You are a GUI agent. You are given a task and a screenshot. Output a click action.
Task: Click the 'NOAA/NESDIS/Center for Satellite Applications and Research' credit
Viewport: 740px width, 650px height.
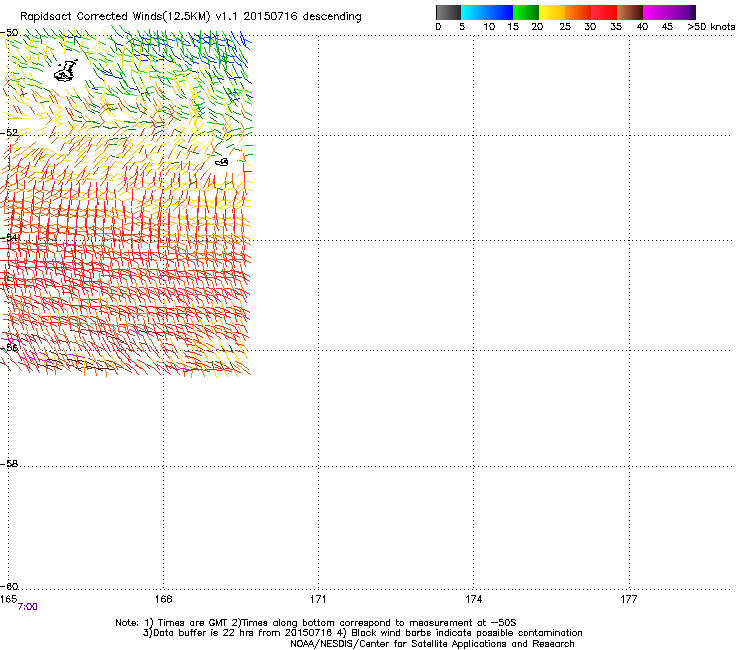(432, 644)
